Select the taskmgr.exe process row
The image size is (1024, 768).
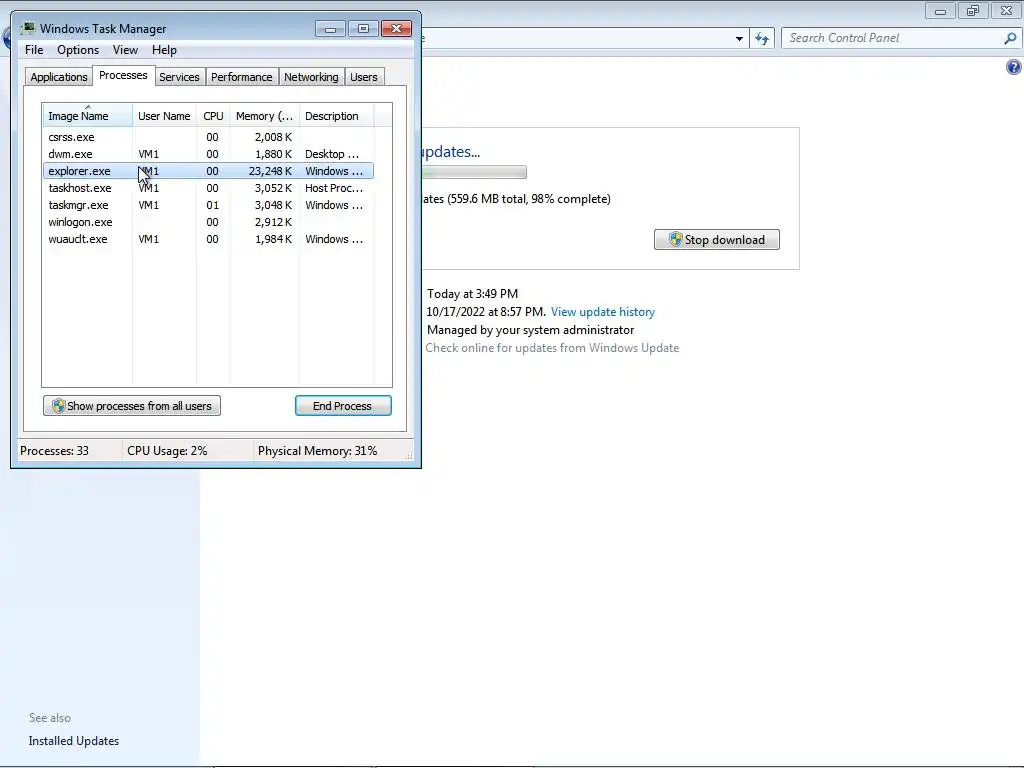[x=208, y=205]
